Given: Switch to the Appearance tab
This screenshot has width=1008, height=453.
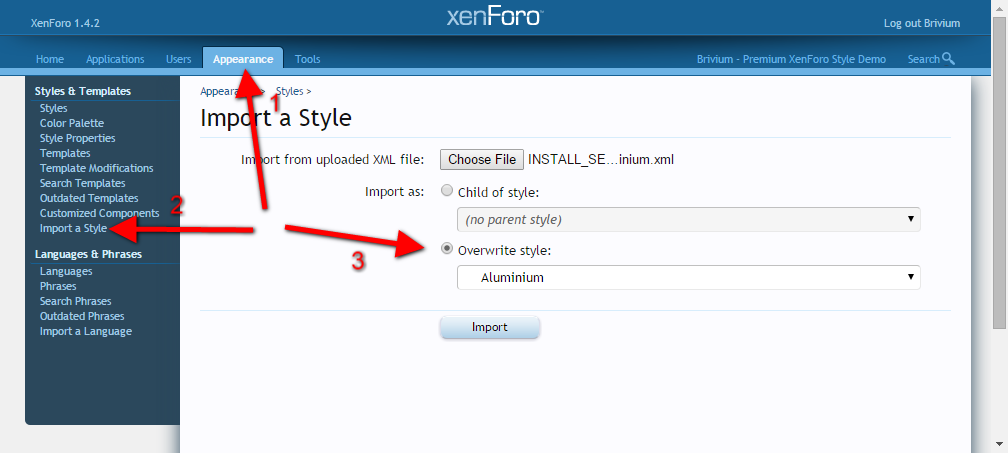Looking at the screenshot, I should [243, 58].
